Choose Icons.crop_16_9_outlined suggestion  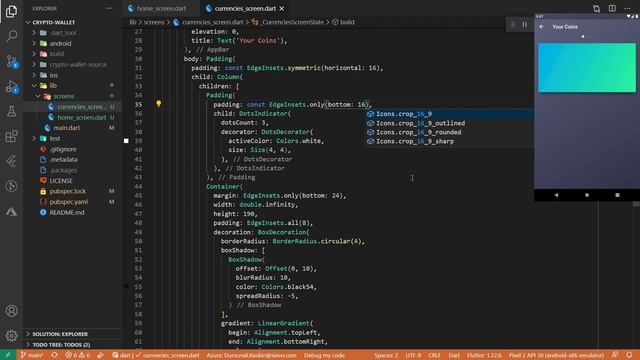pyautogui.click(x=449, y=123)
